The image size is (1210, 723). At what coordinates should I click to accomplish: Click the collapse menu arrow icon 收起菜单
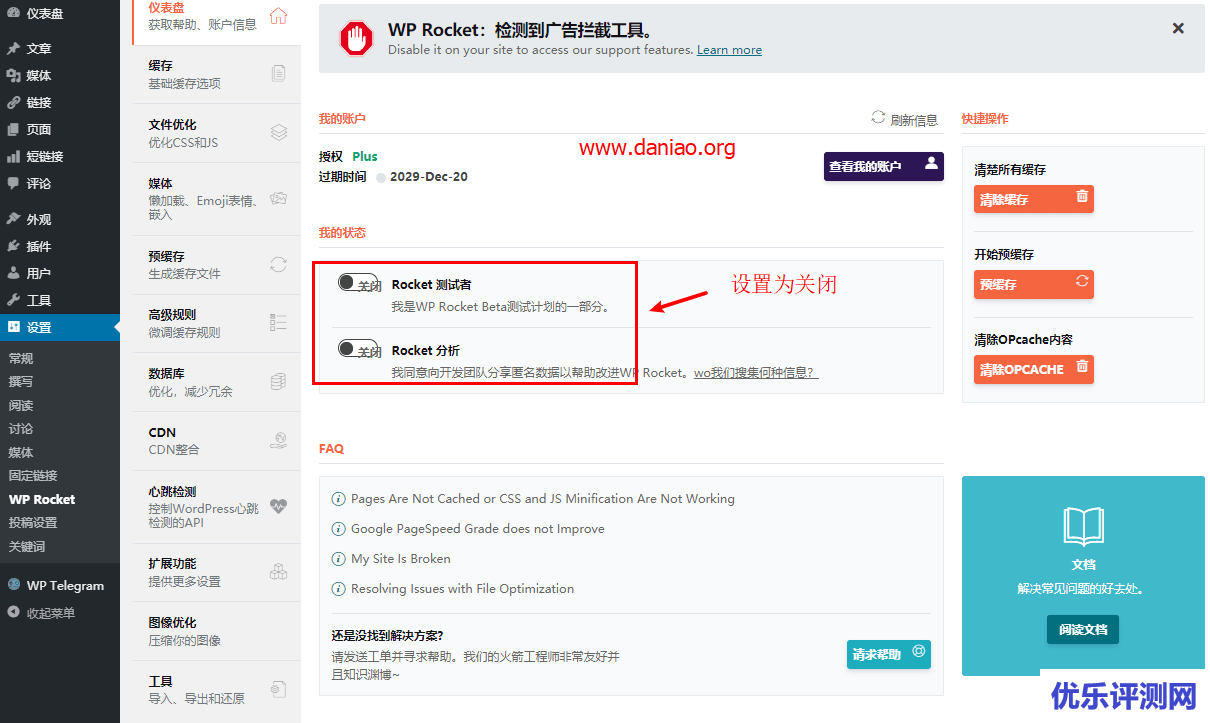[x=13, y=612]
